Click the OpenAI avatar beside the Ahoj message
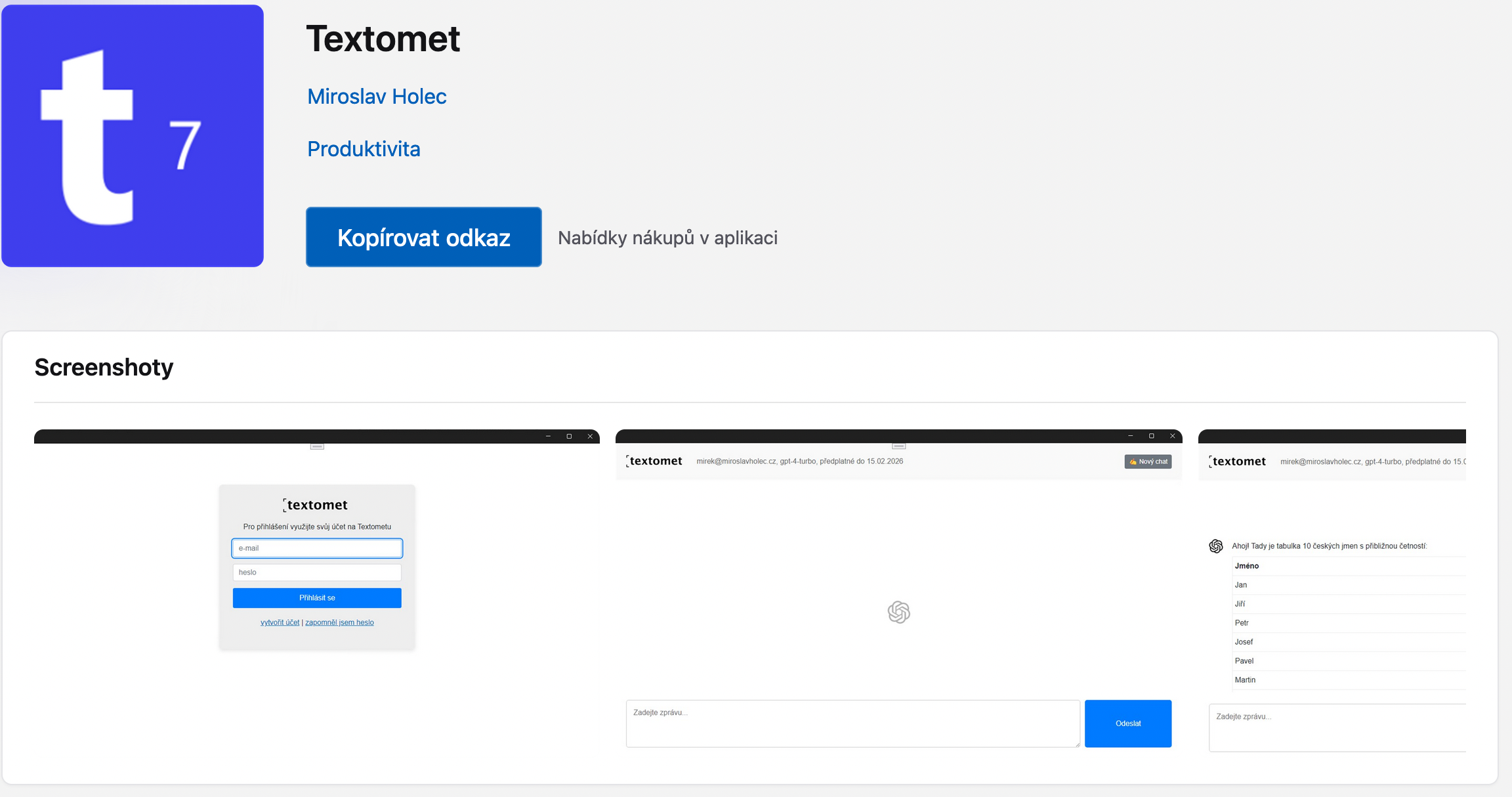 1216,546
